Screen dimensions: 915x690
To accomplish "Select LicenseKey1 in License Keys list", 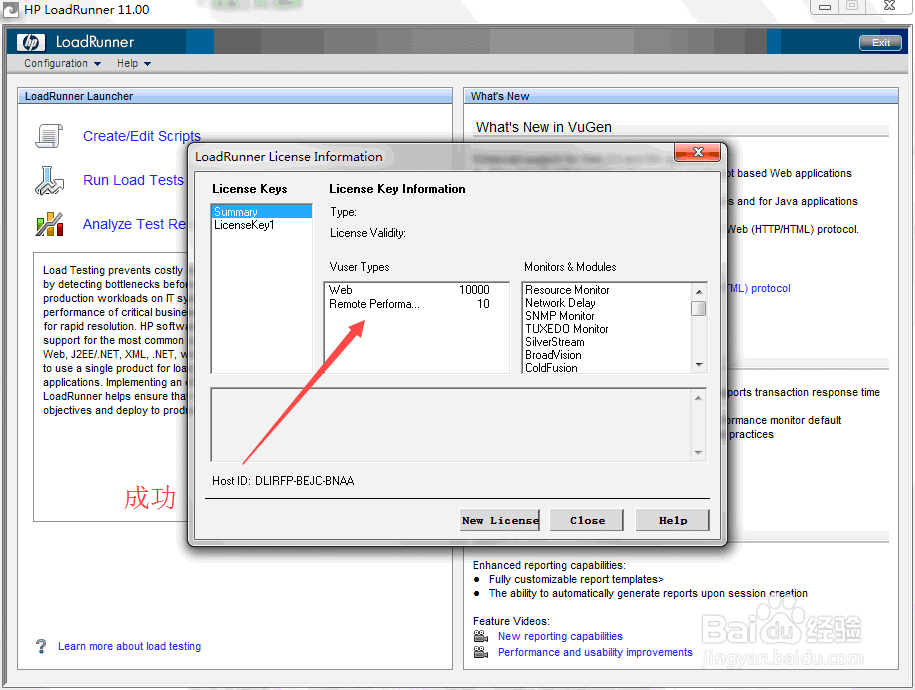I will click(261, 225).
